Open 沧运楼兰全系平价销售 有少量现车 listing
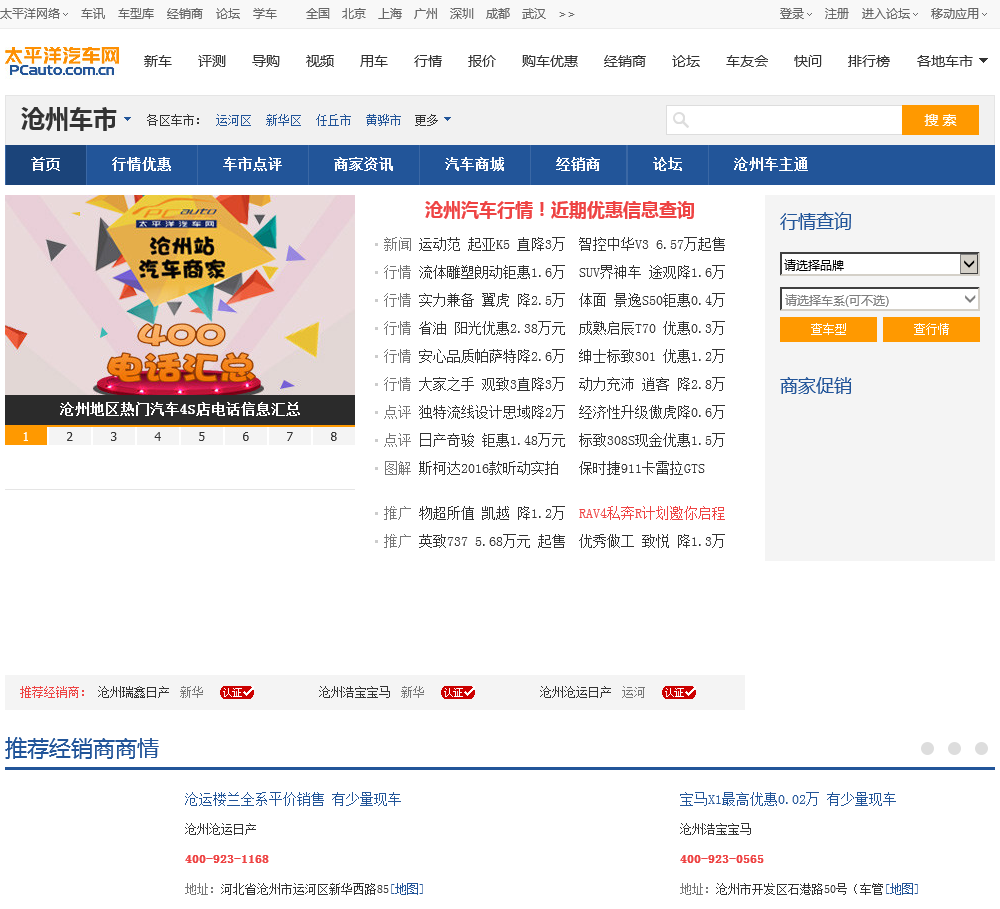 (293, 799)
